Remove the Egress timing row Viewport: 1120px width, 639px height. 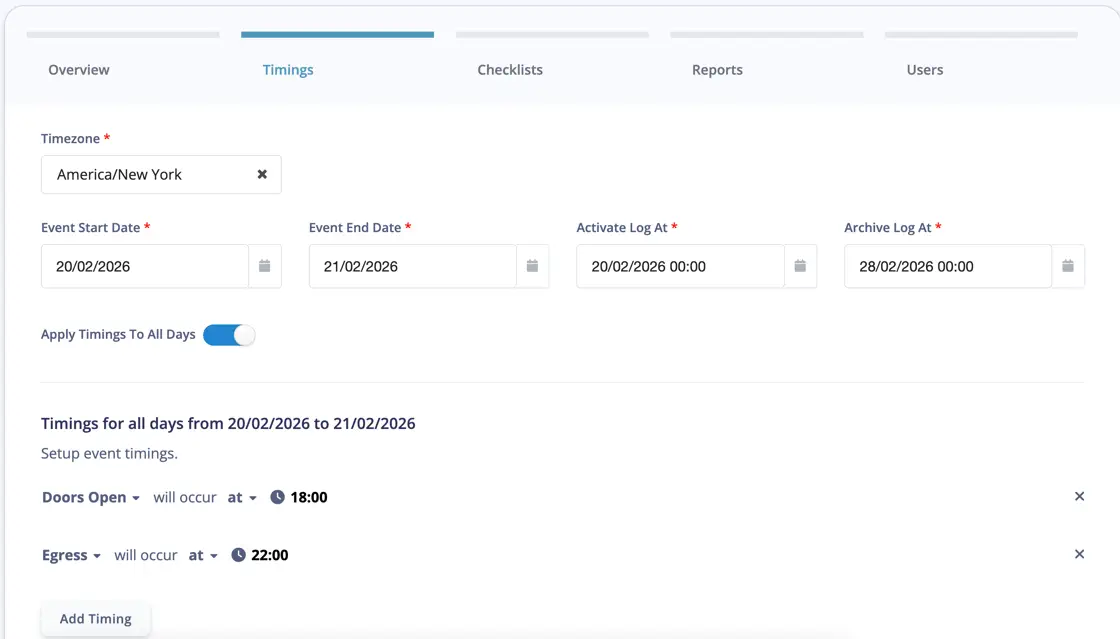coord(1079,554)
